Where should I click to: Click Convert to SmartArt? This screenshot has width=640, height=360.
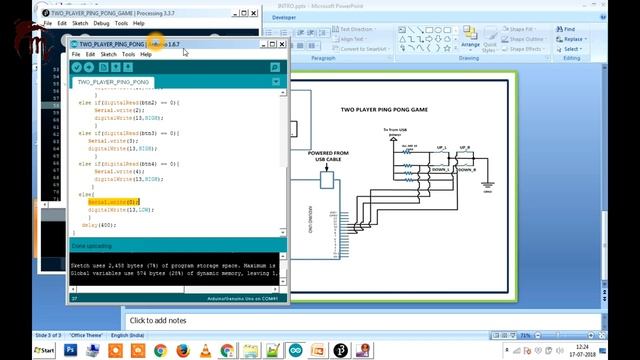[361, 49]
